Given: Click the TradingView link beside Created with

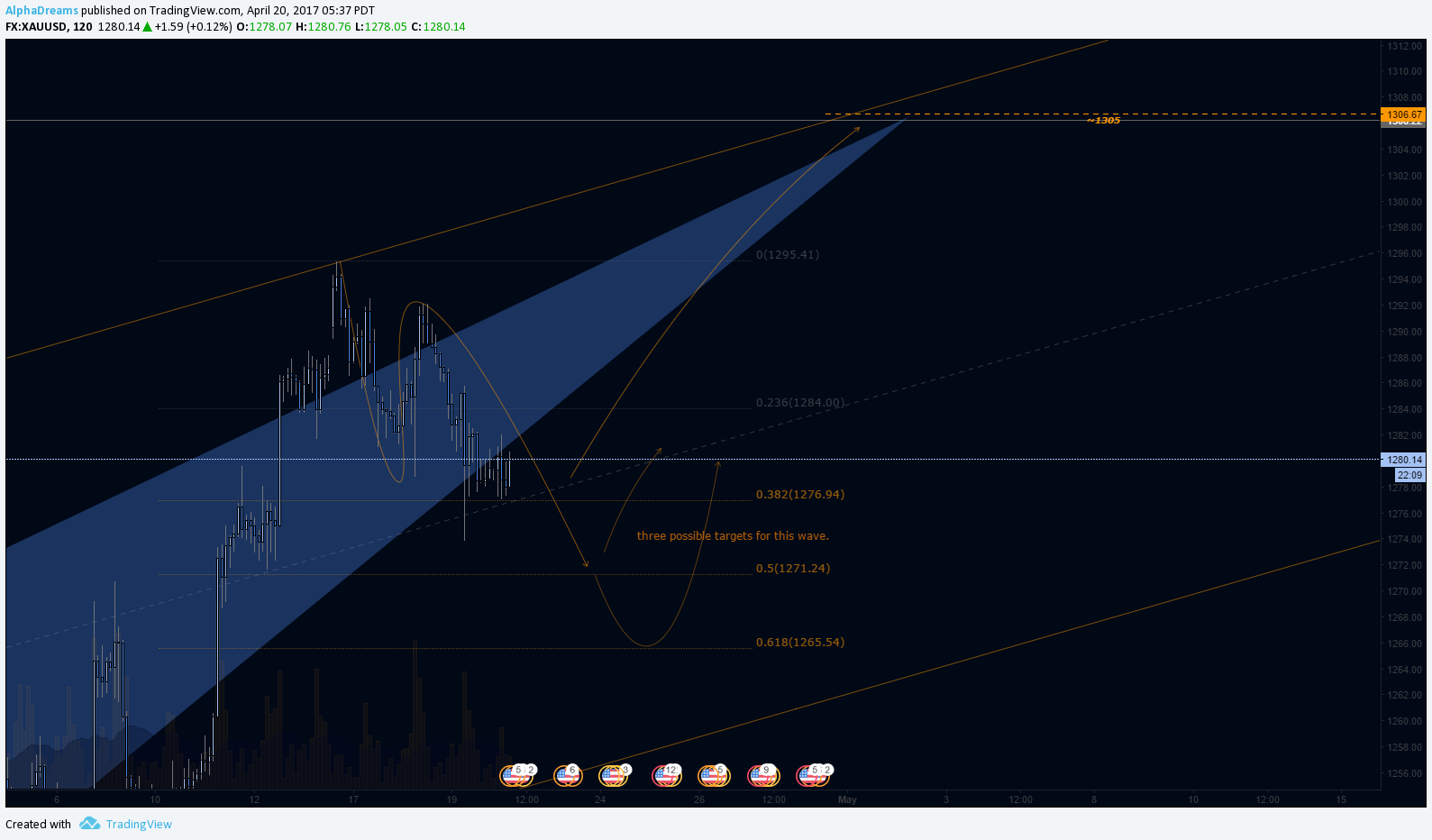Looking at the screenshot, I should pyautogui.click(x=139, y=824).
